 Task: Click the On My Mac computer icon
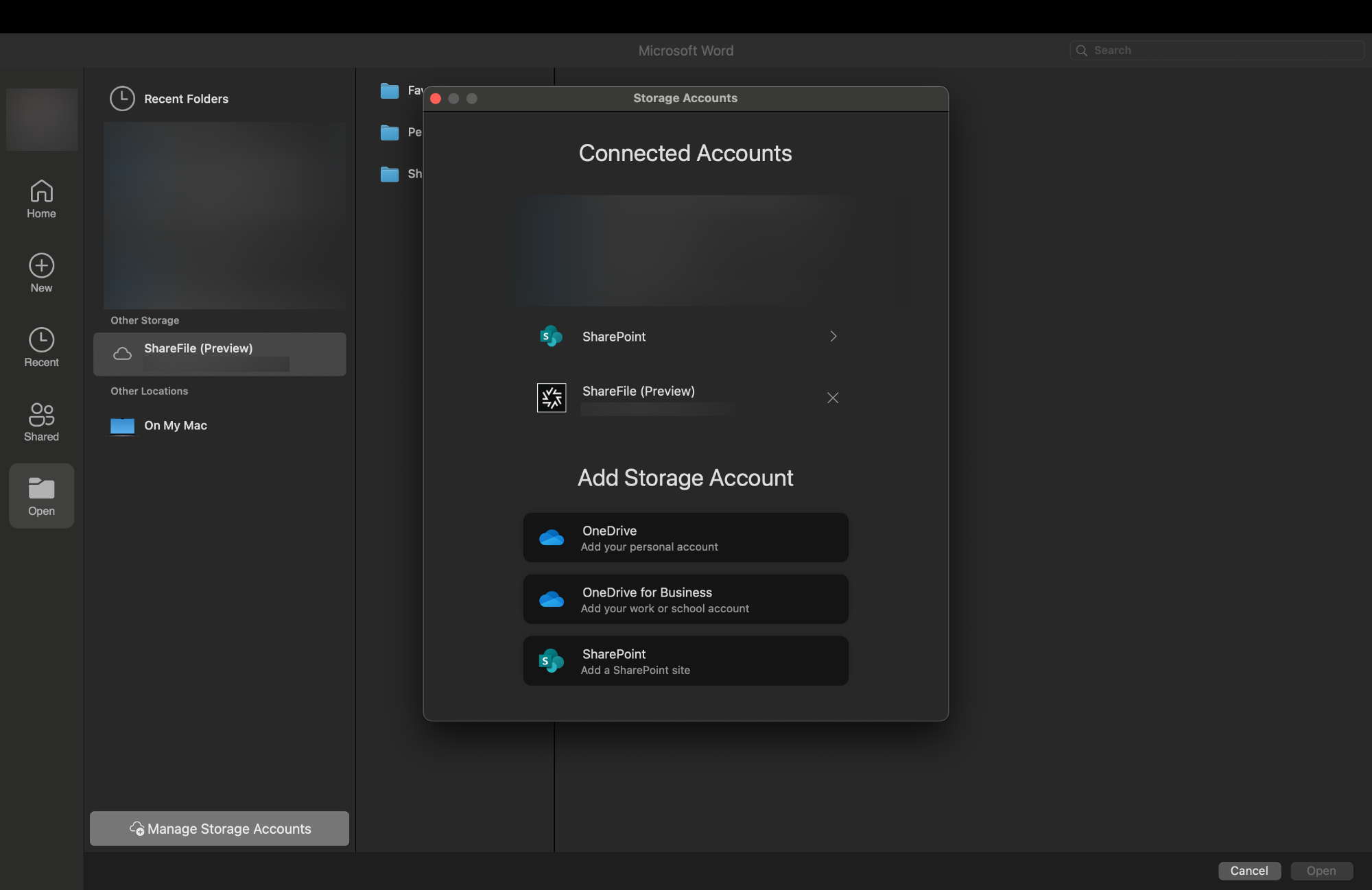tap(122, 426)
